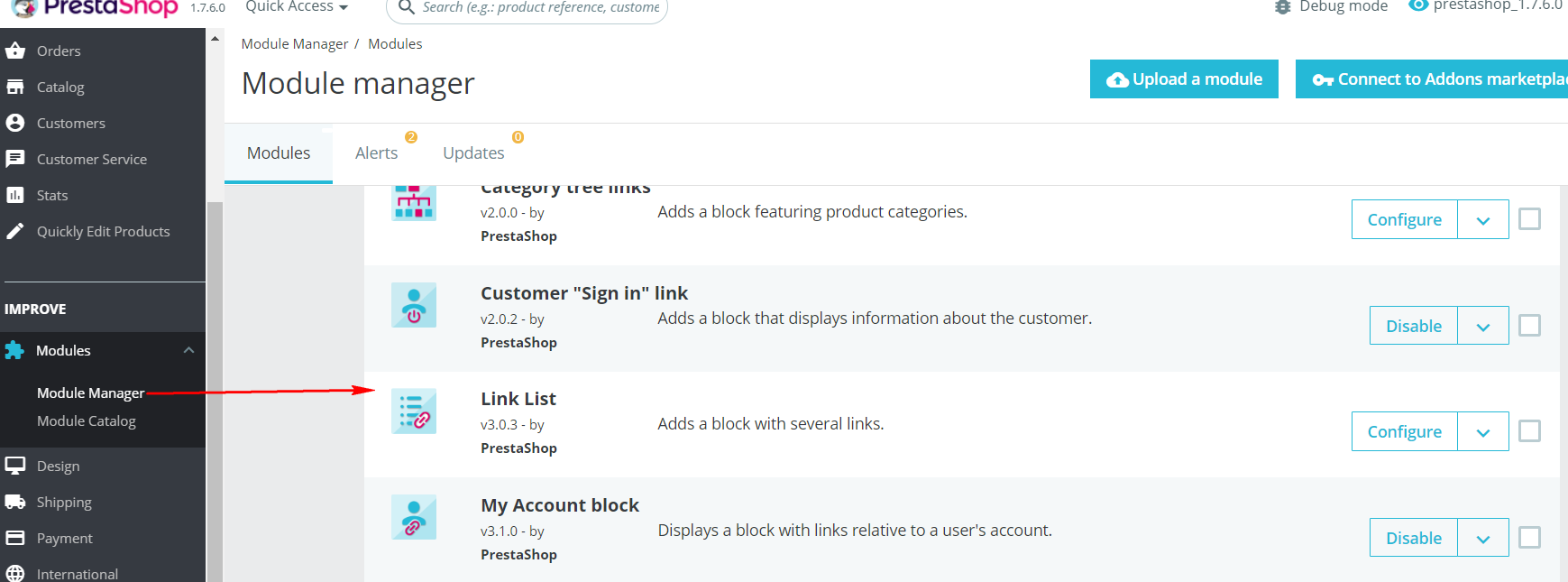The height and width of the screenshot is (582, 1568).
Task: Tick the Link List module checkbox
Action: [x=1529, y=430]
